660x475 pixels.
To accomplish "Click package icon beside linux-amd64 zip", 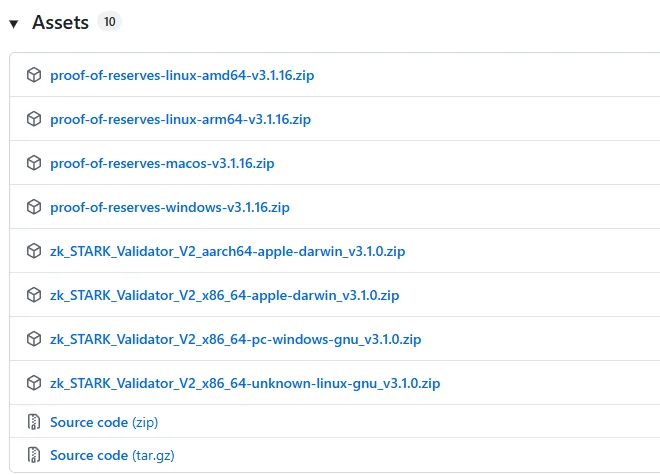I will tap(34, 75).
